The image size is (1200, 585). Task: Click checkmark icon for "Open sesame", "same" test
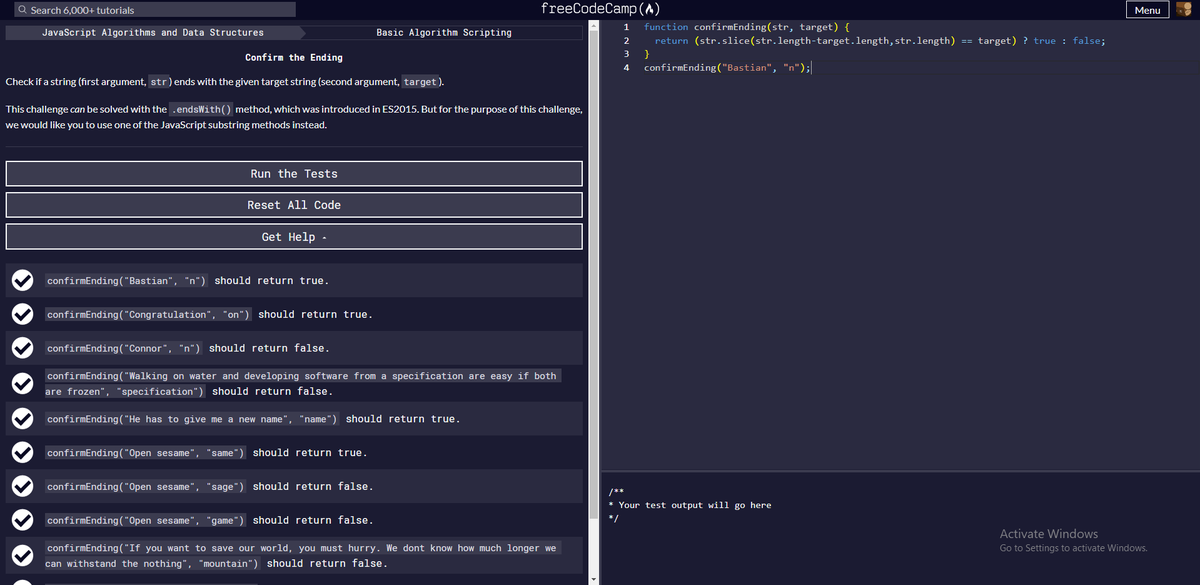23,453
